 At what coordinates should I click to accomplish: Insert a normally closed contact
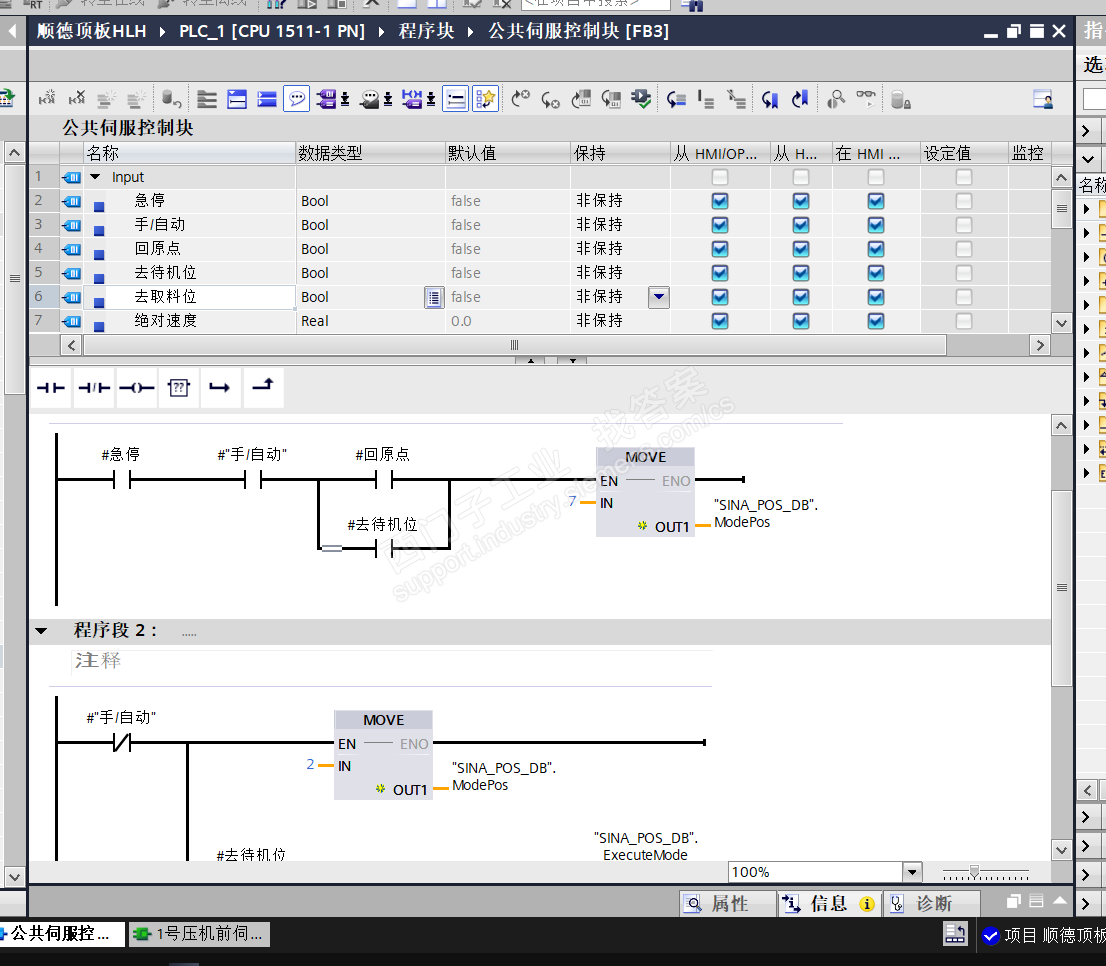tap(94, 388)
